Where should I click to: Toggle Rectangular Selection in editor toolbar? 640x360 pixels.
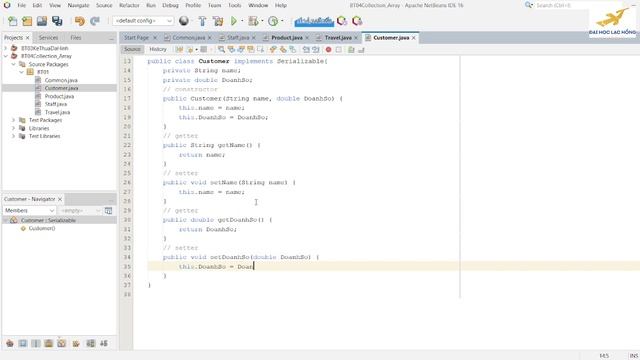tap(260, 49)
